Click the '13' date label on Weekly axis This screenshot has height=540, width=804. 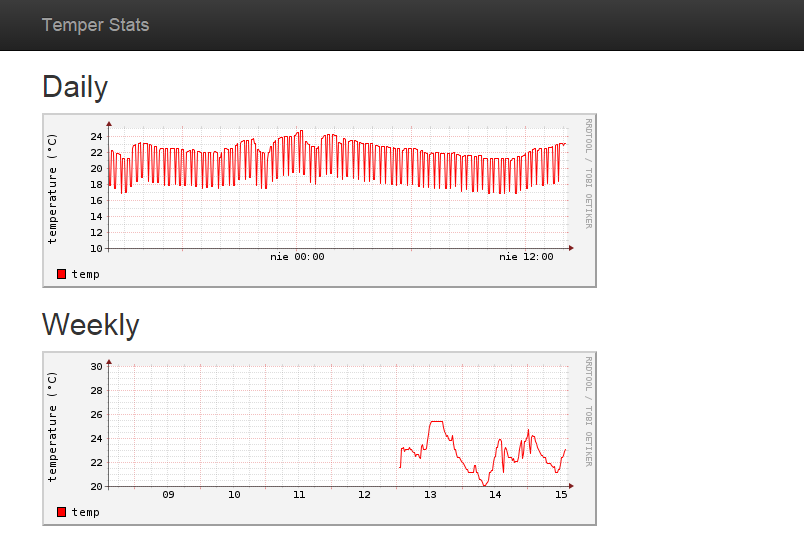click(x=430, y=494)
